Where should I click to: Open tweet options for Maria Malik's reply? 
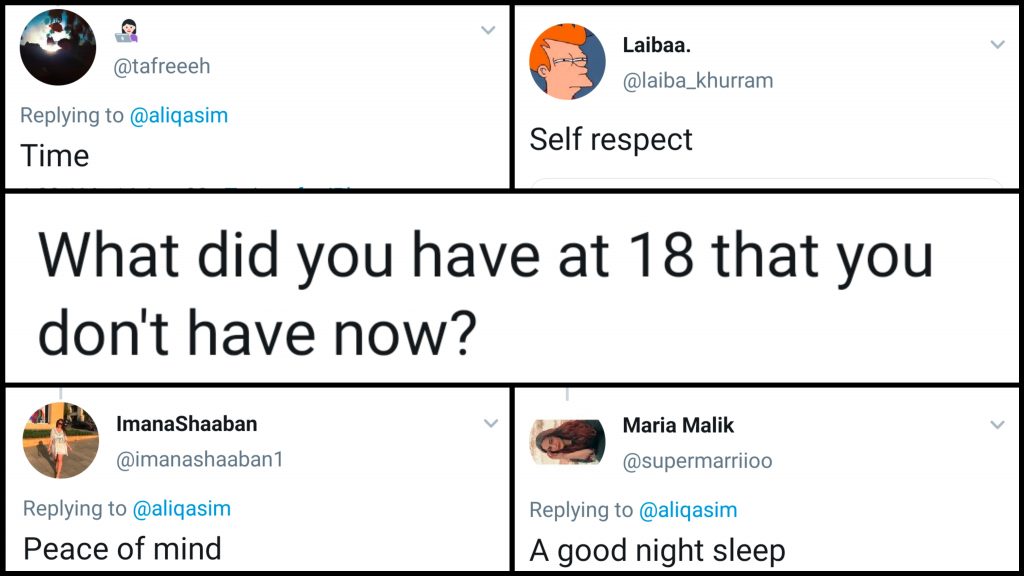click(x=997, y=425)
